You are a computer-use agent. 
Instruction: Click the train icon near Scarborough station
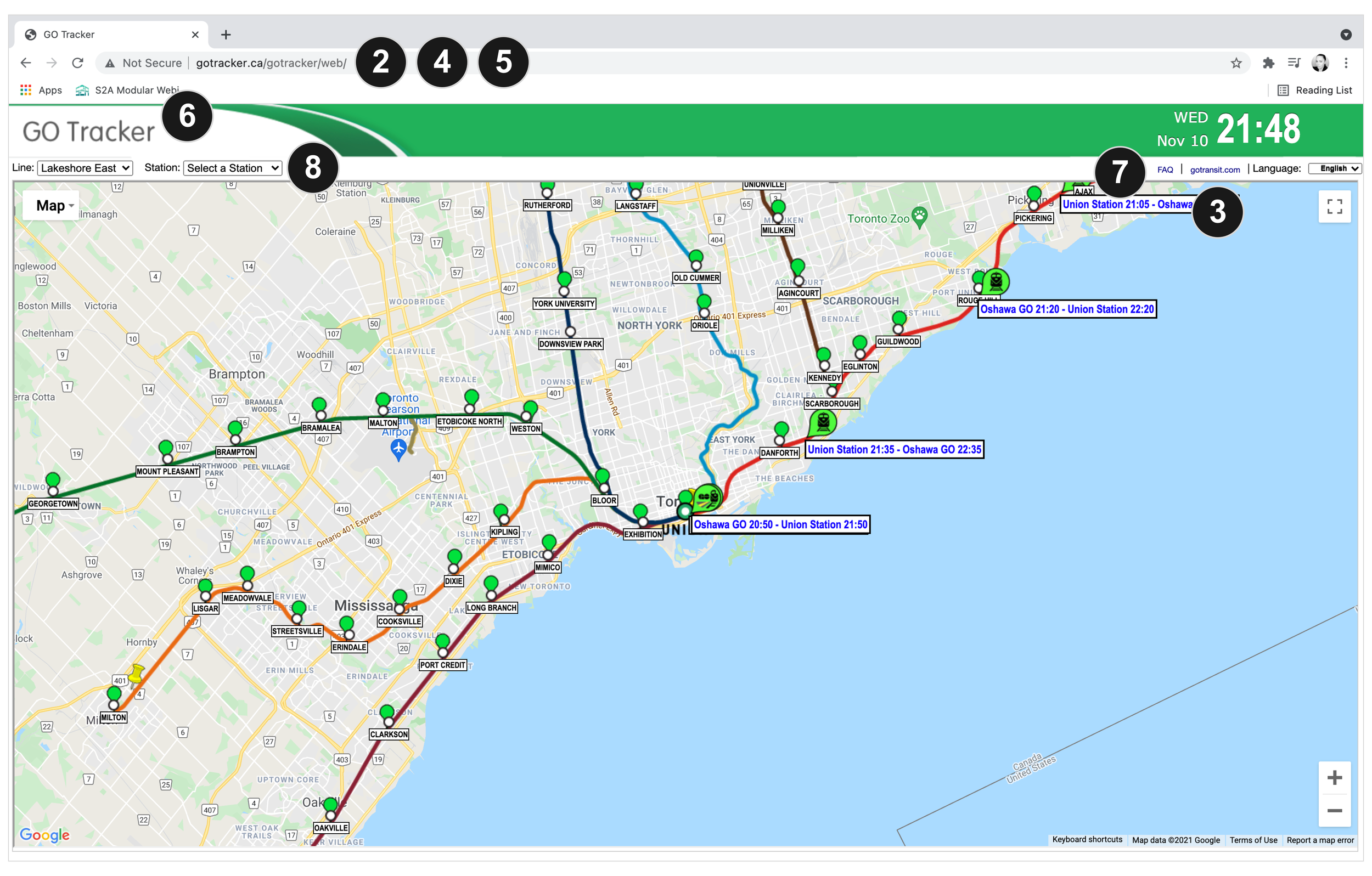tap(823, 422)
